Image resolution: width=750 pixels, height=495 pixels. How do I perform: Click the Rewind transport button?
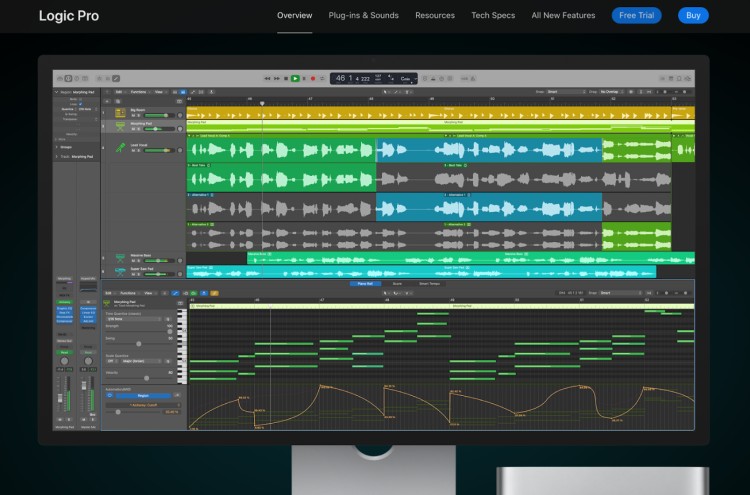(267, 78)
